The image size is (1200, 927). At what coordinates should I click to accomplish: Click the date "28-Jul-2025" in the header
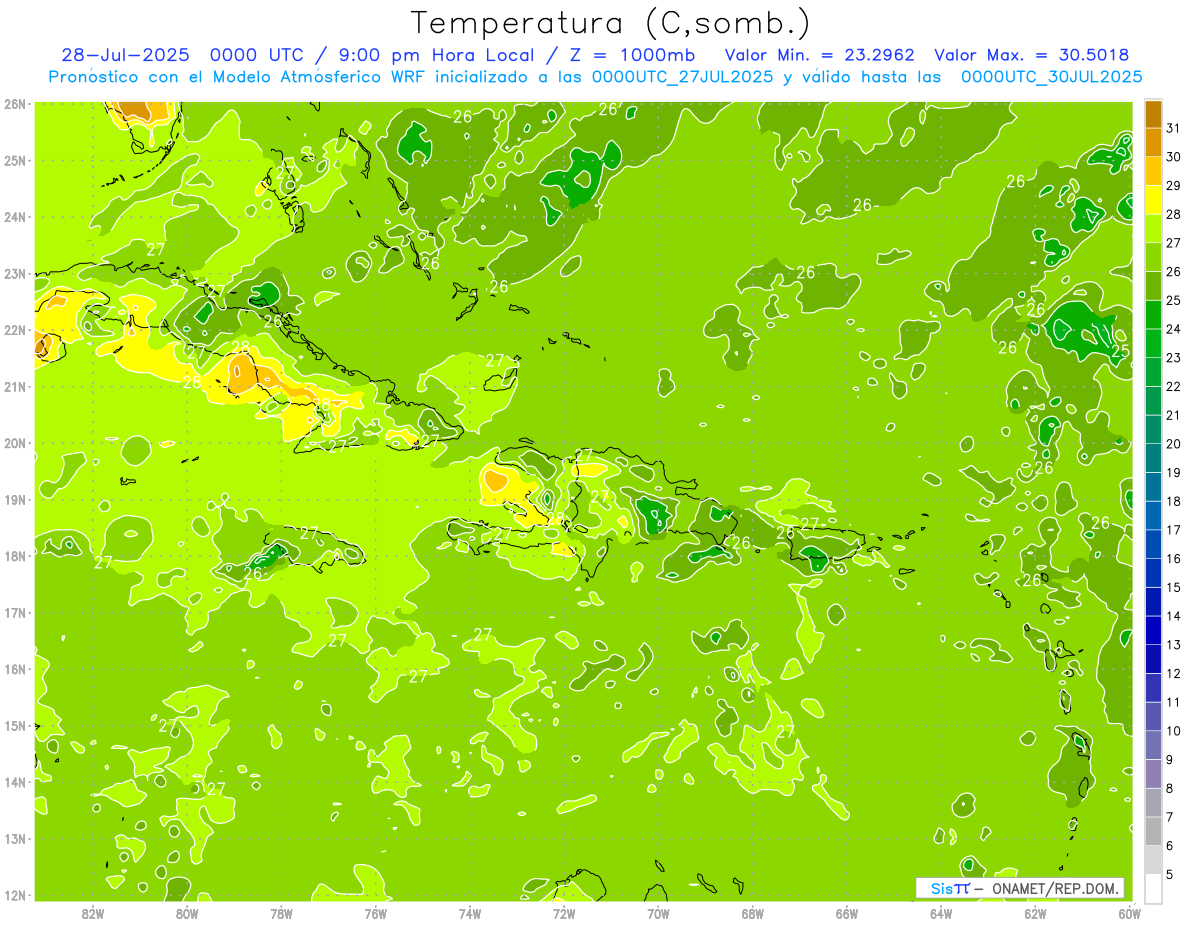[x=125, y=55]
